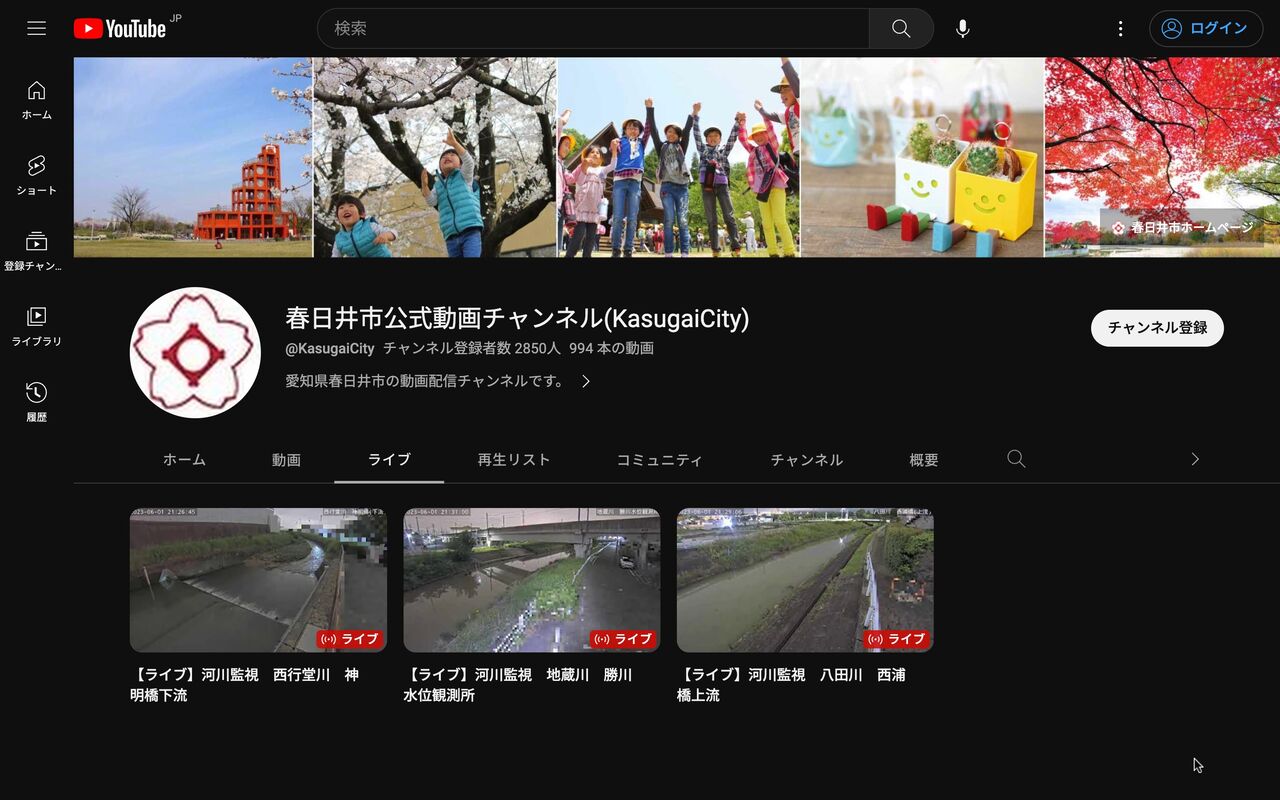Screen dimensions: 1280x800
Task: Expand the channel description chevron
Action: [586, 381]
